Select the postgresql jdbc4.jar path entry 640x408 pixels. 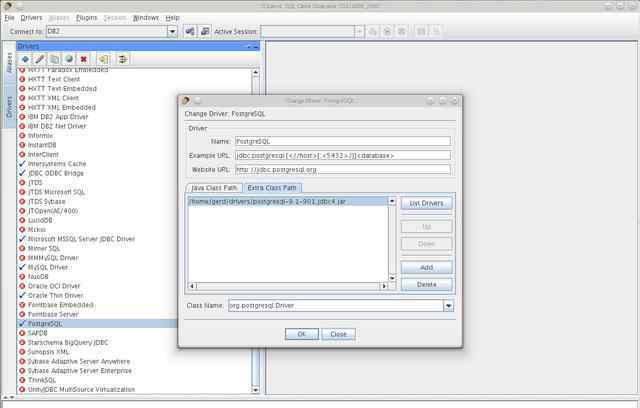pos(288,202)
